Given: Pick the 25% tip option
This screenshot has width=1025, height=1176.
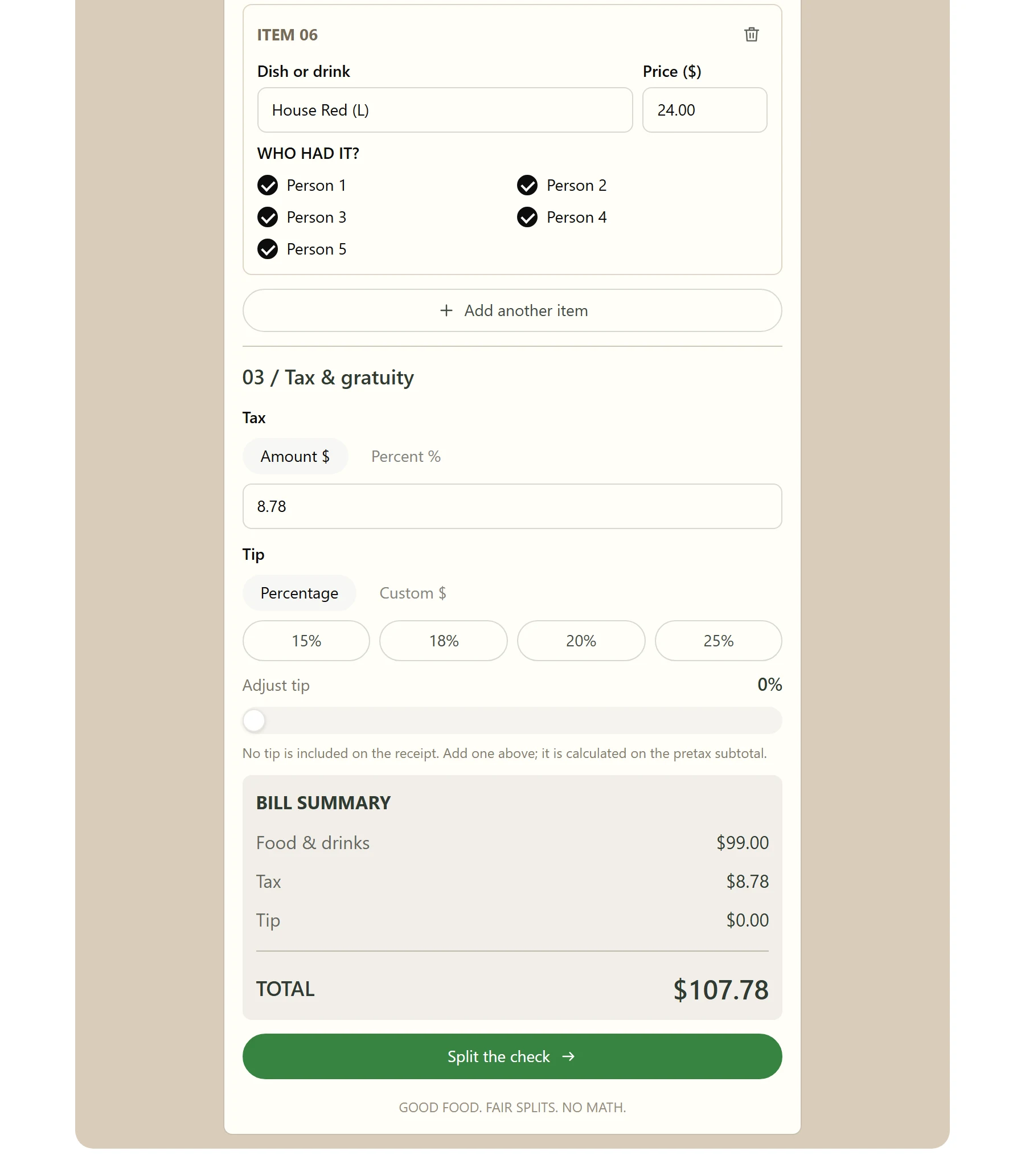Looking at the screenshot, I should point(719,641).
